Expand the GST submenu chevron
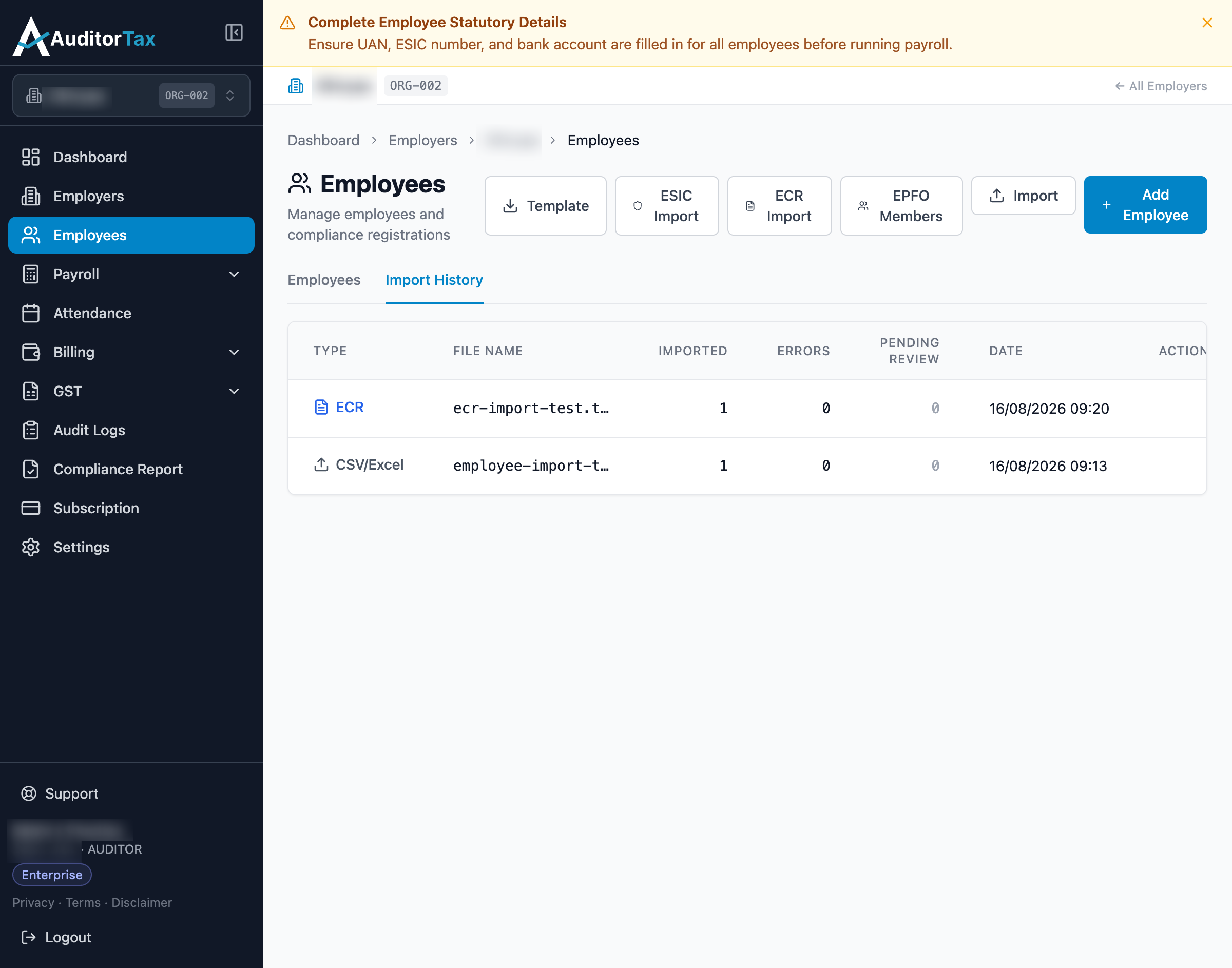This screenshot has width=1232, height=968. pyautogui.click(x=234, y=391)
